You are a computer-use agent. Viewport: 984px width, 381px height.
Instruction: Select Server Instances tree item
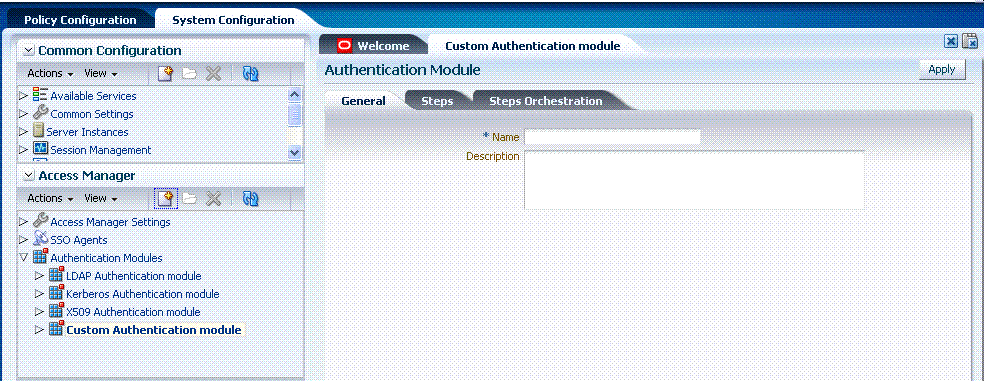[87, 132]
